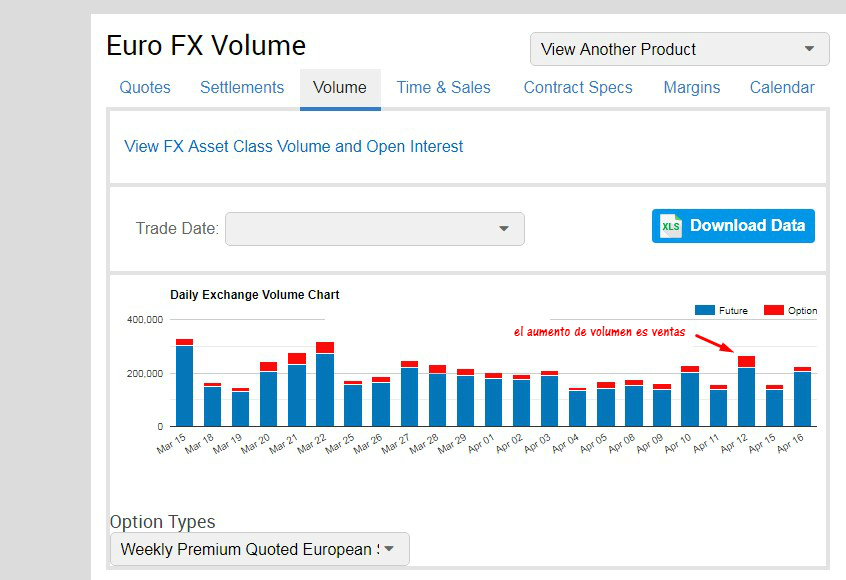This screenshot has height=580, width=846.
Task: Open View FX Asset Class Volume link
Action: pyautogui.click(x=294, y=147)
